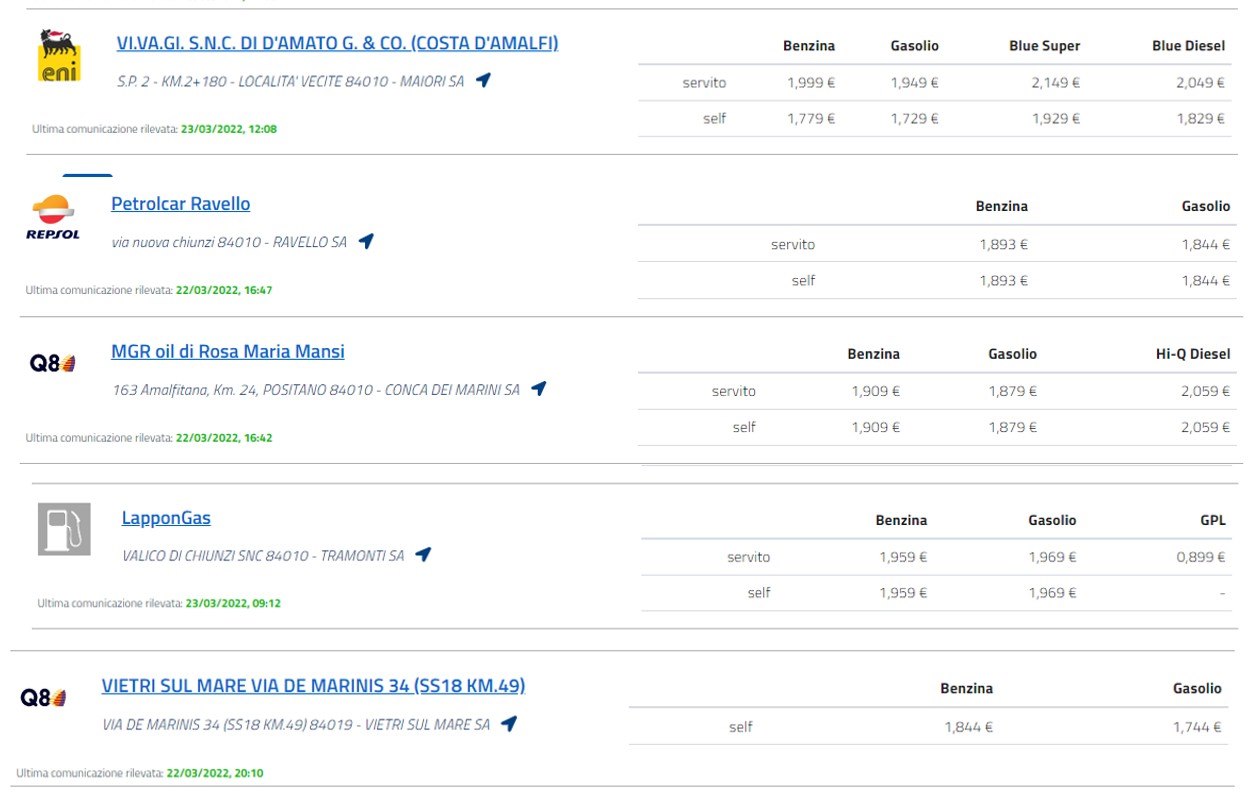Open navigation arrow for the Maiori SA address
This screenshot has height=806, width=1252.
[x=484, y=80]
